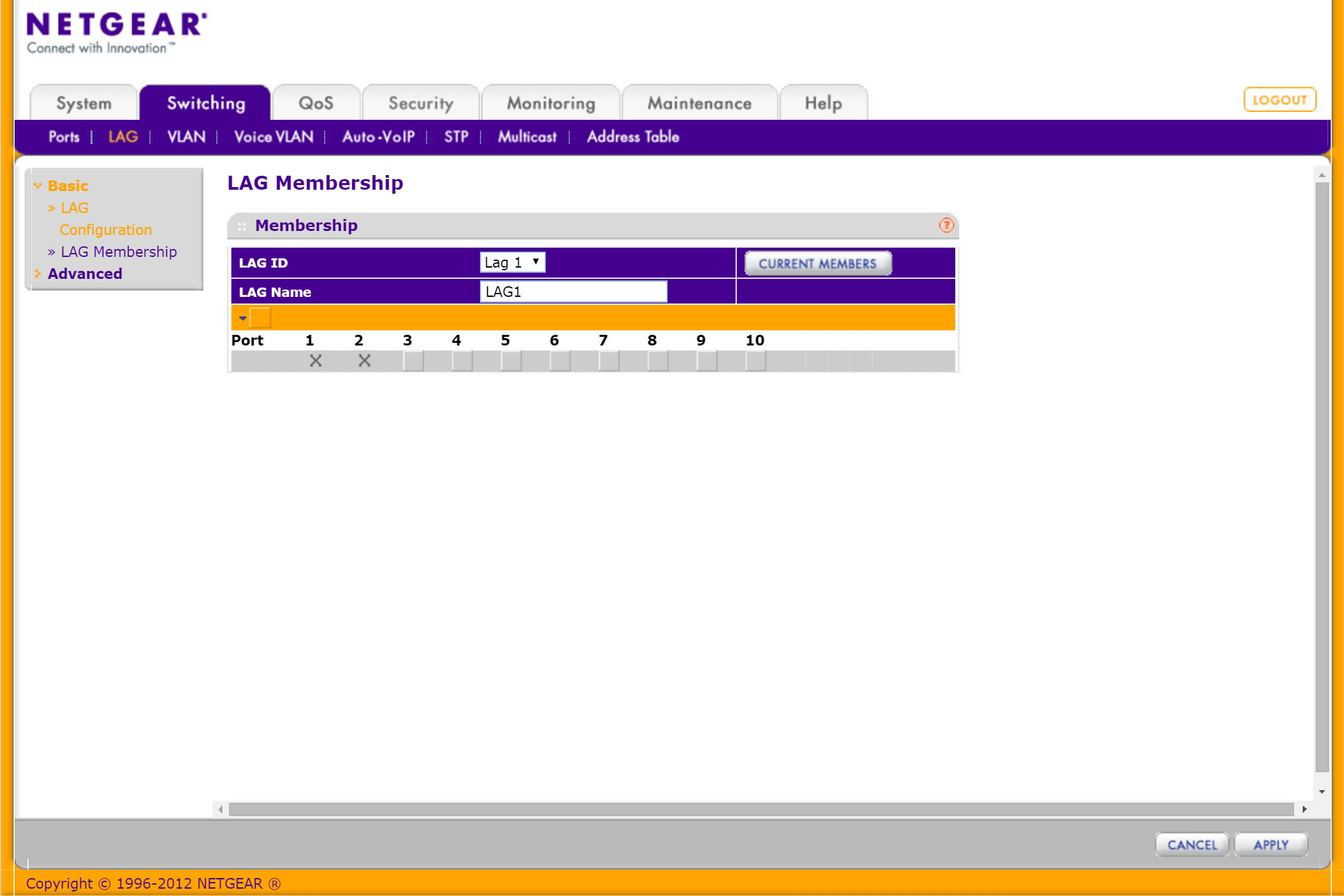Click the horizontal scrollbar left arrow

(220, 809)
